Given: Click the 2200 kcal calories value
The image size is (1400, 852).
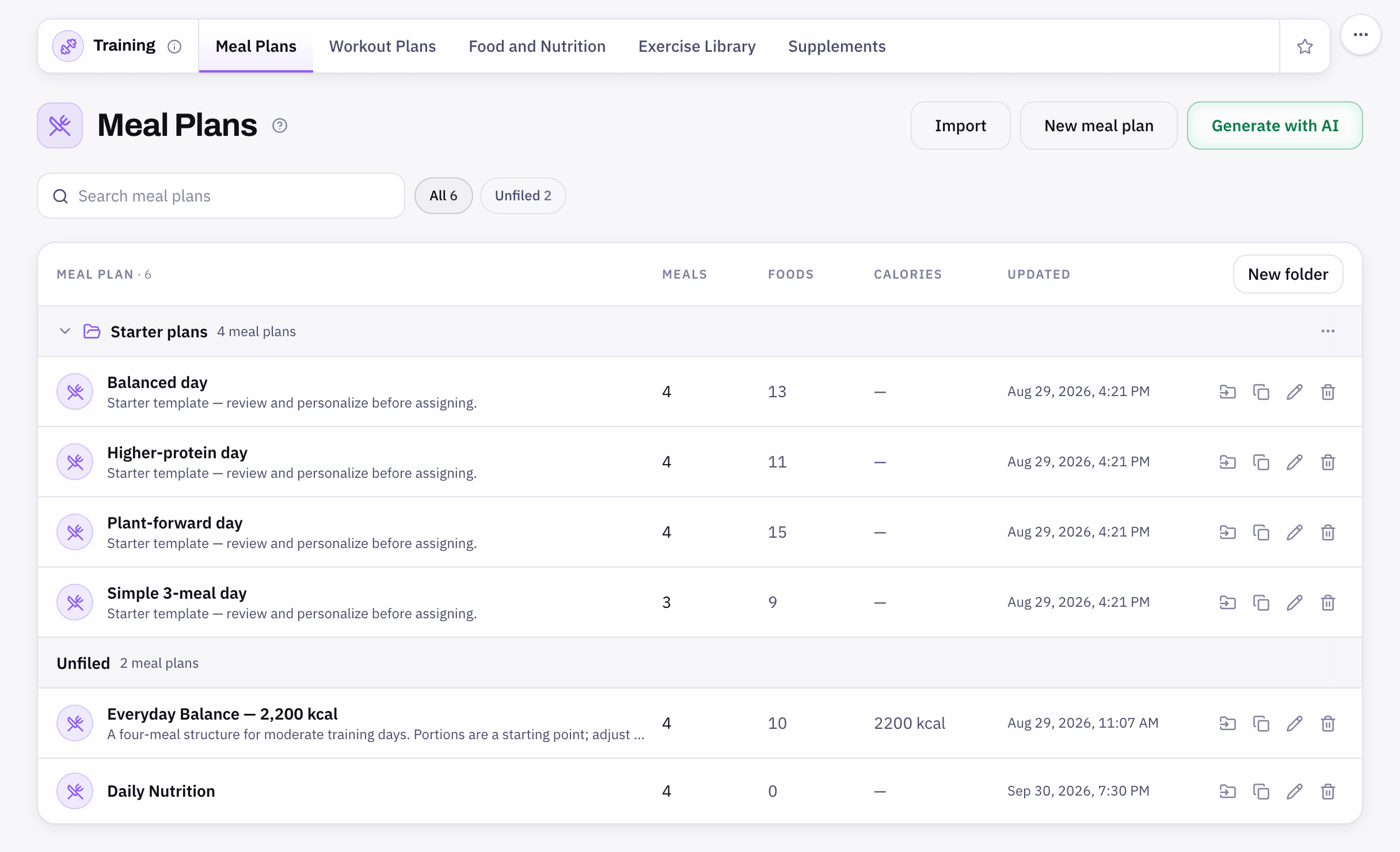Looking at the screenshot, I should (x=910, y=723).
